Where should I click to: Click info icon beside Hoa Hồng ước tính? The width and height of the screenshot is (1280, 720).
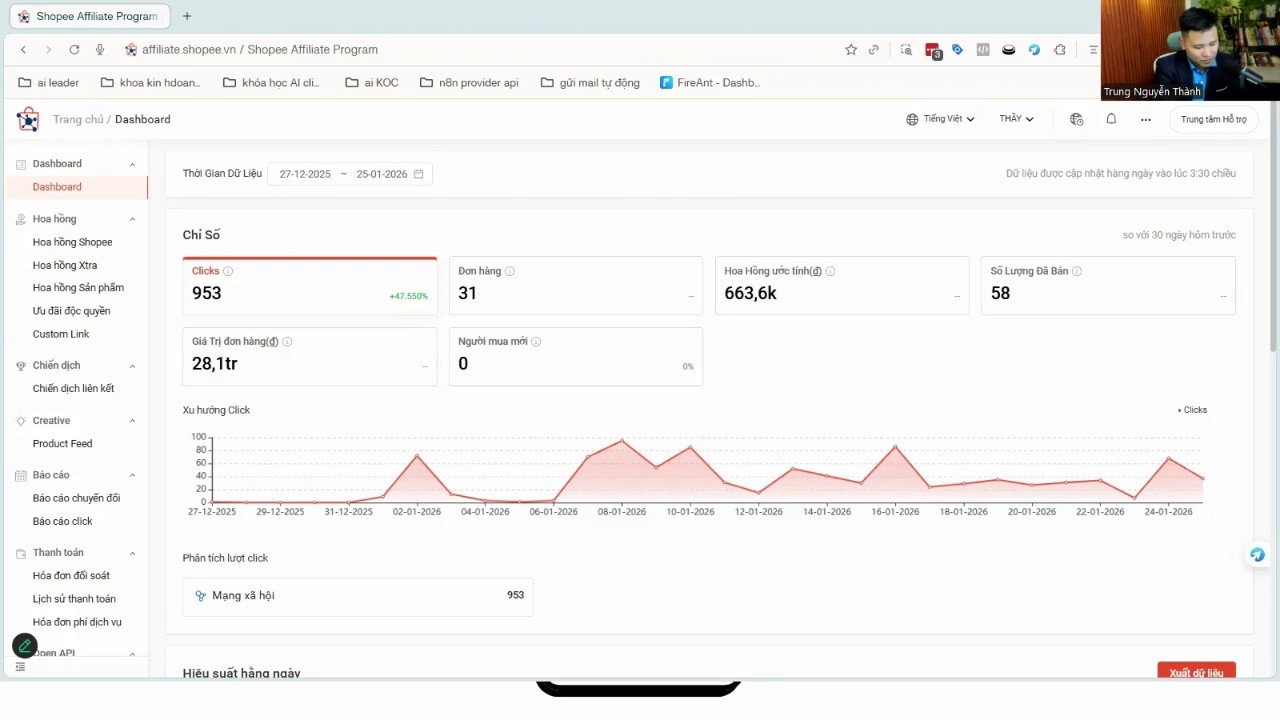click(x=830, y=272)
